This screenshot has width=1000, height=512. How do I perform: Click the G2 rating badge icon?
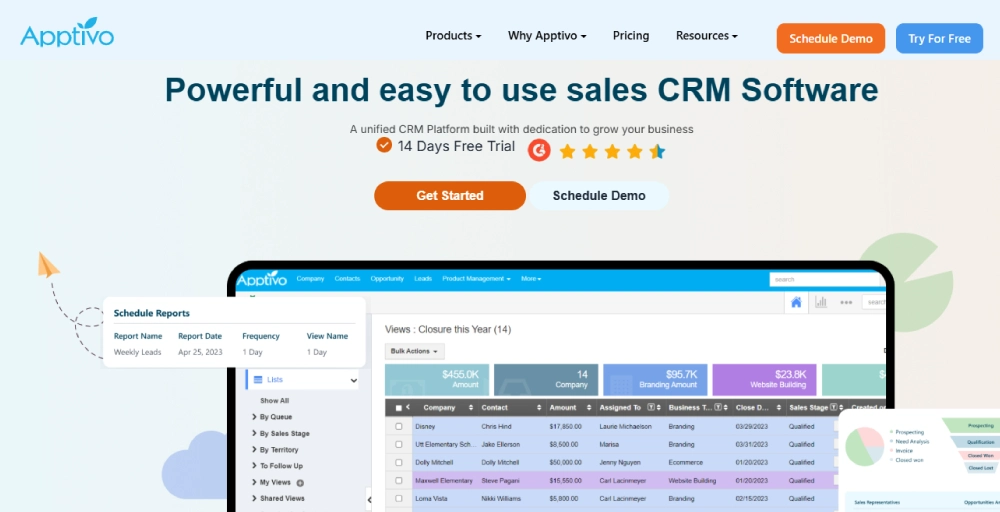point(539,150)
